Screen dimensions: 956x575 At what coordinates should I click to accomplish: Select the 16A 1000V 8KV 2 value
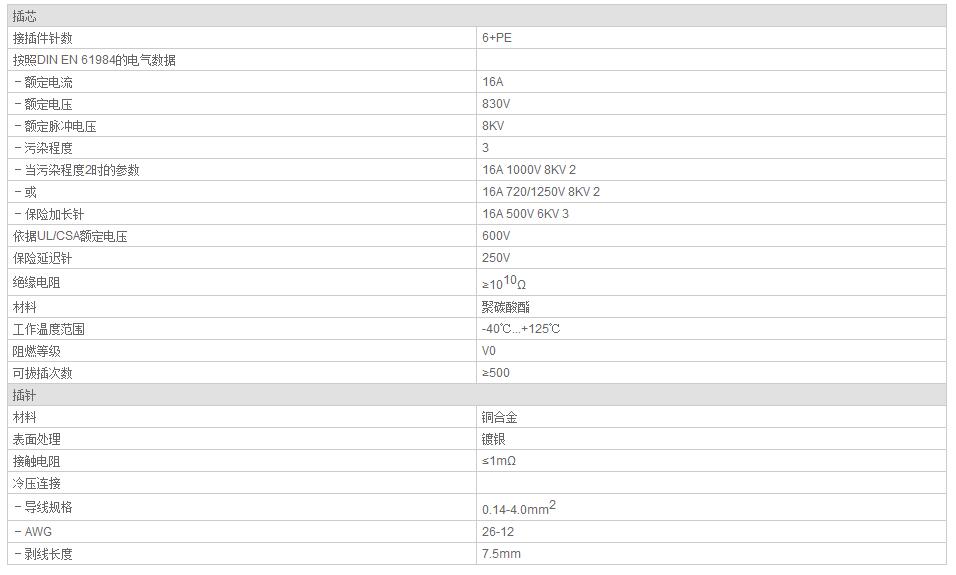pos(529,170)
